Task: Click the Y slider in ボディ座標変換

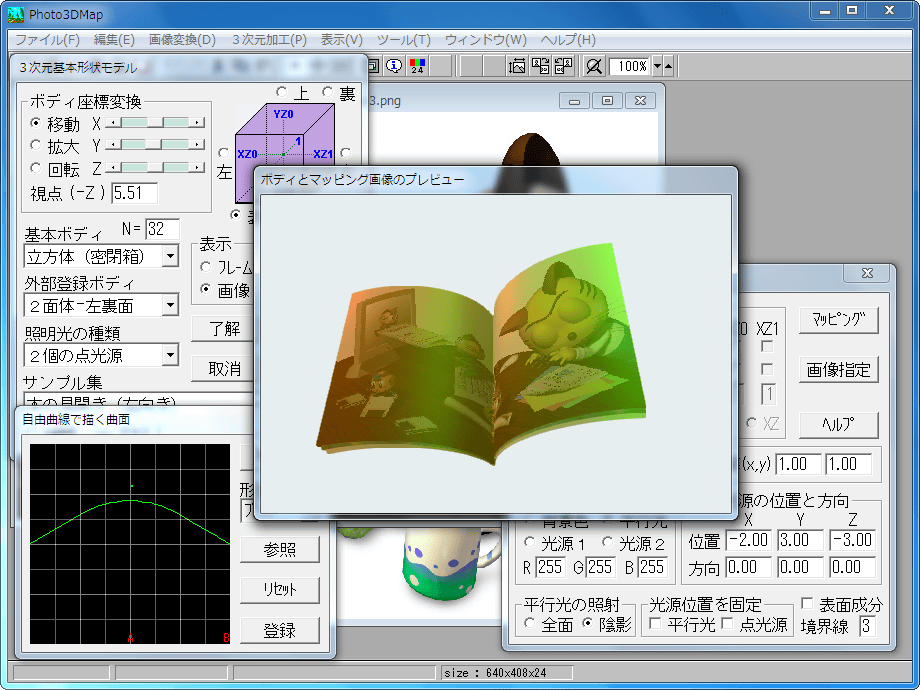Action: pyautogui.click(x=155, y=144)
